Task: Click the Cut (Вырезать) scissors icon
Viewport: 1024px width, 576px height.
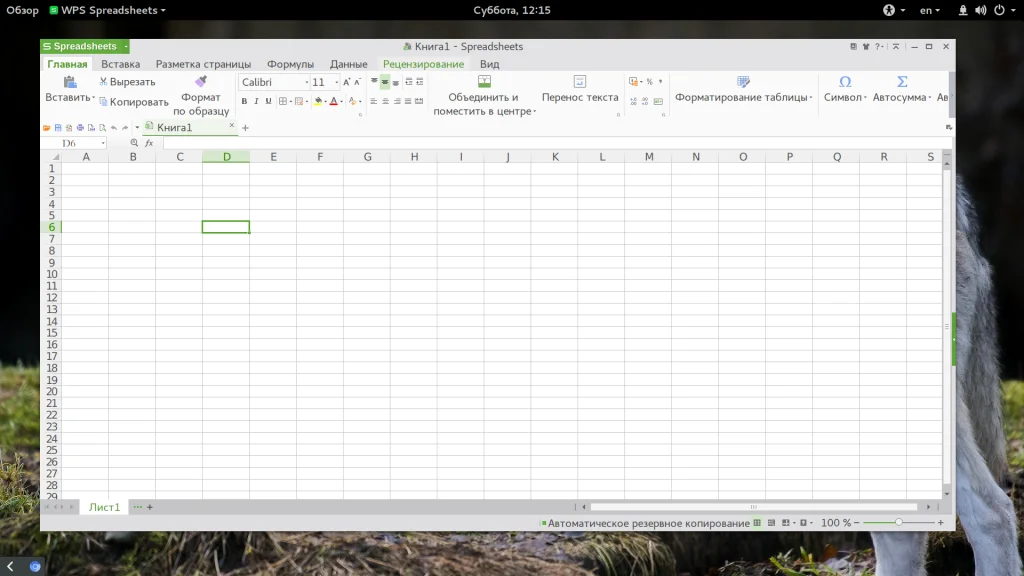Action: pyautogui.click(x=103, y=82)
